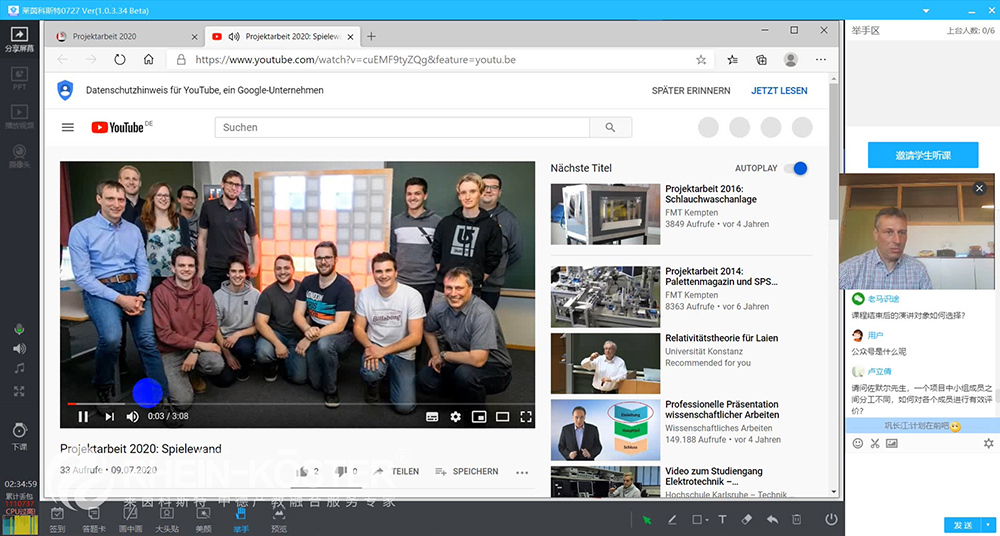Open the 答题卡 answer card tool
Viewport: 1000px width, 536px height.
93,519
